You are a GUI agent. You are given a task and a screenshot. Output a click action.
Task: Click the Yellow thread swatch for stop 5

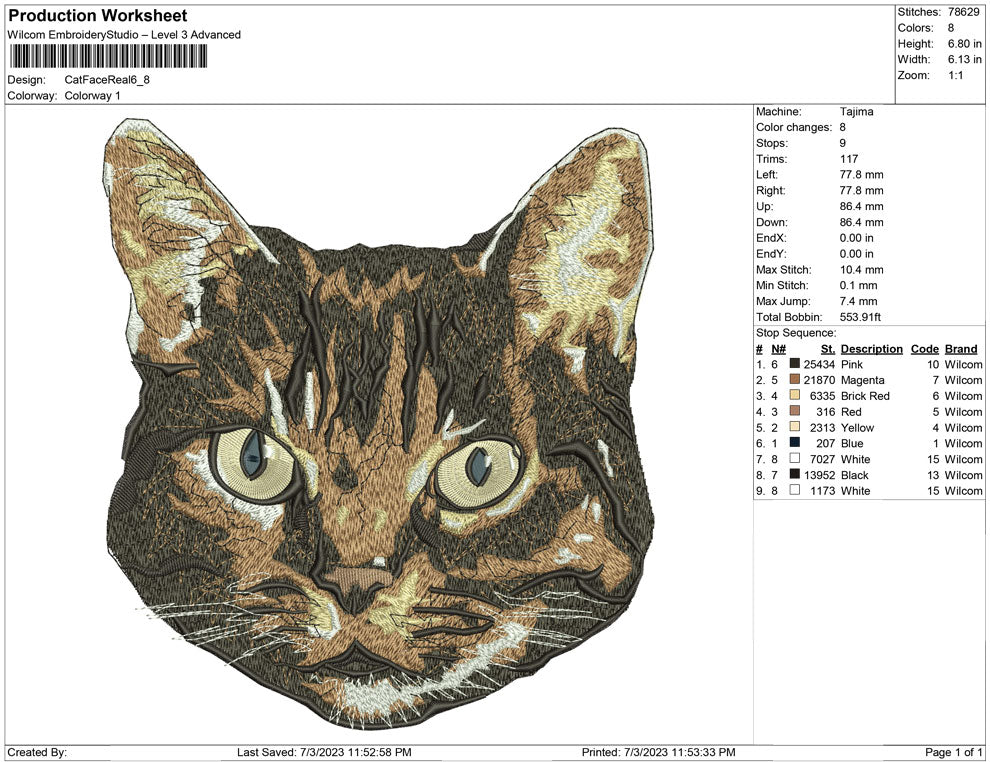click(794, 427)
